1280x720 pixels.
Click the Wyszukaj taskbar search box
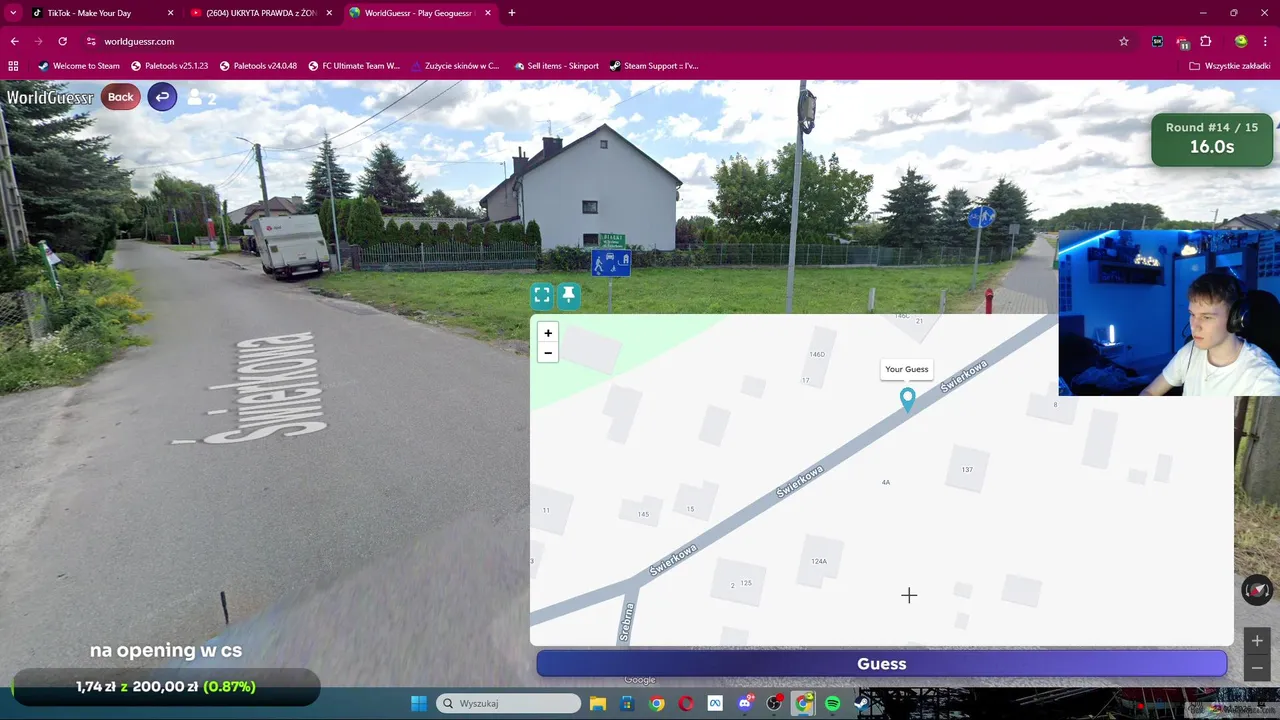tap(508, 703)
